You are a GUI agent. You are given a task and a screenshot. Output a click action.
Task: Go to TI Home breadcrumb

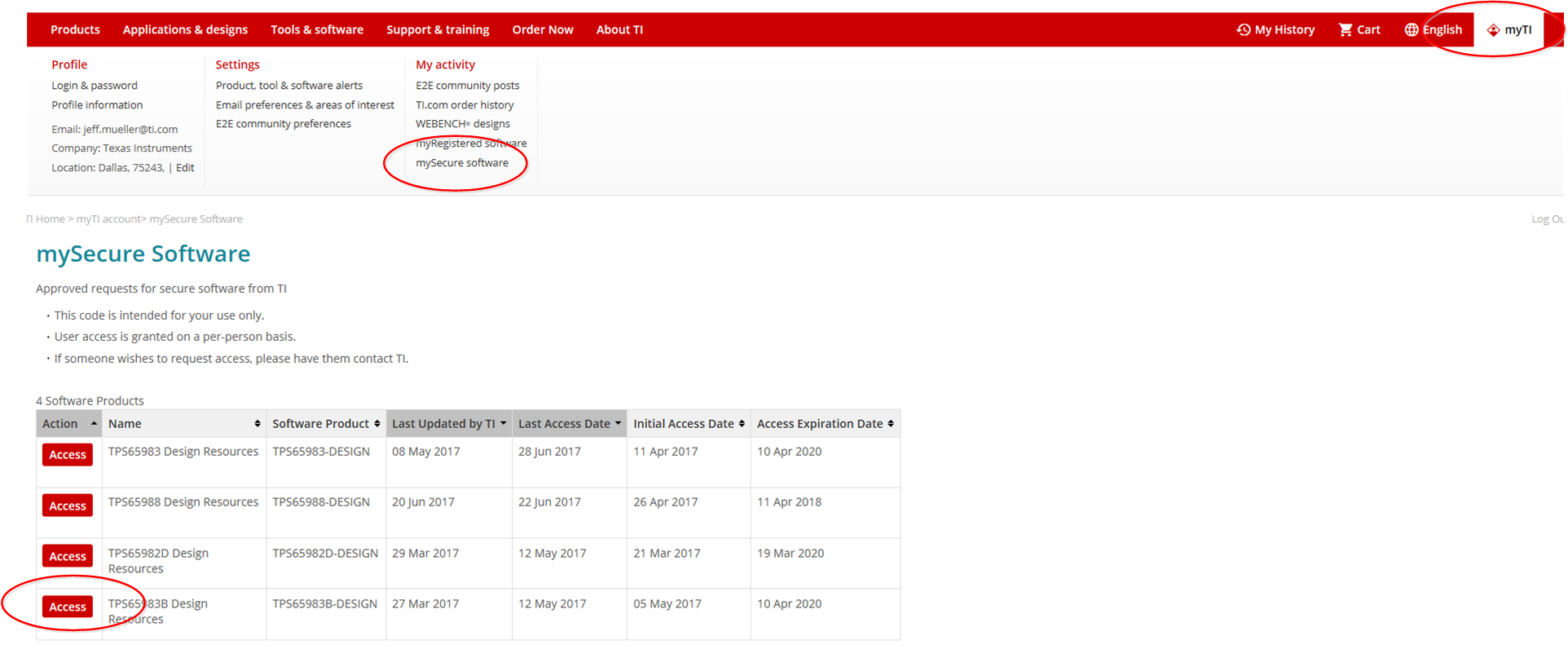coord(46,219)
